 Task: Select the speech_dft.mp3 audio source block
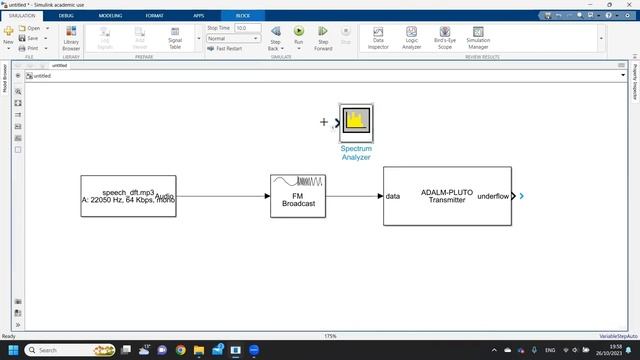coord(129,196)
